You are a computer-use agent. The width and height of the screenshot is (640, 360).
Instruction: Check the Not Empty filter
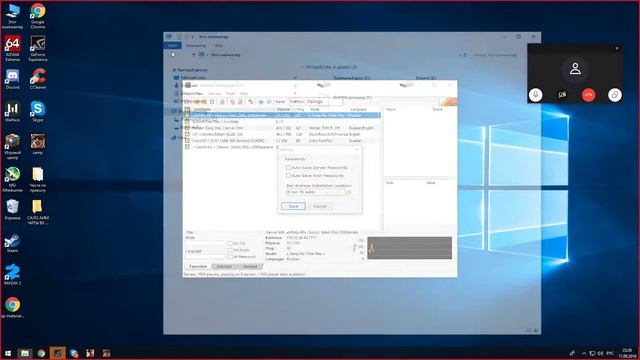pyautogui.click(x=230, y=250)
